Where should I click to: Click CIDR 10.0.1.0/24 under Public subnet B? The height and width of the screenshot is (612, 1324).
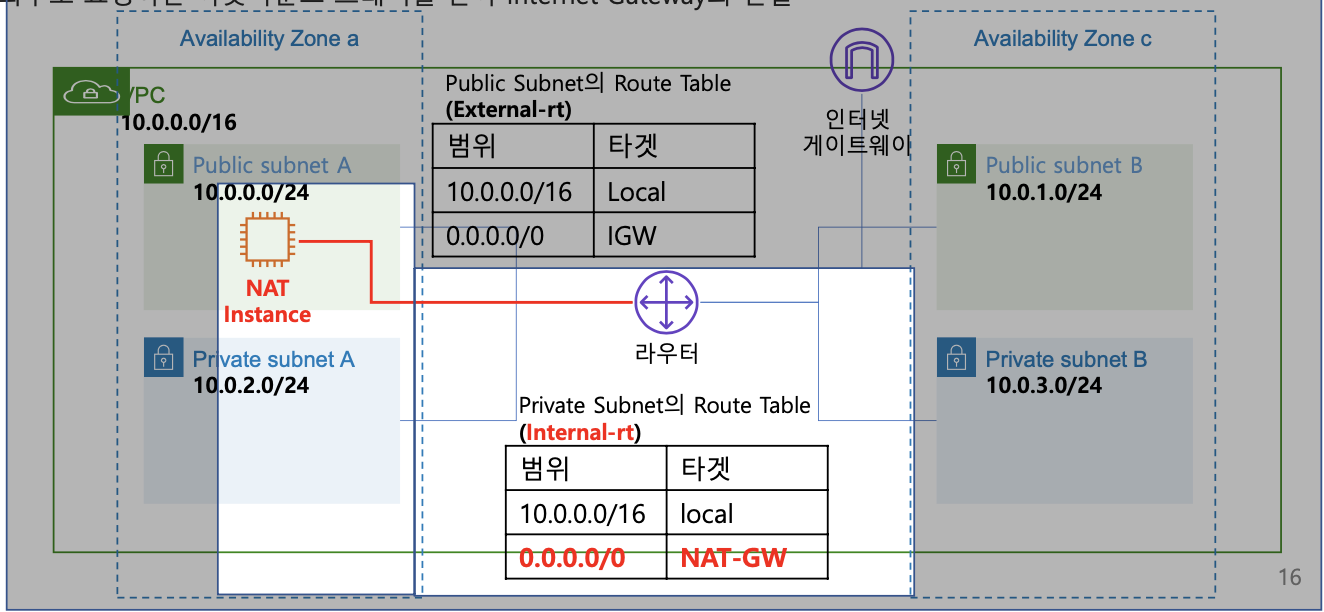pos(1044,191)
